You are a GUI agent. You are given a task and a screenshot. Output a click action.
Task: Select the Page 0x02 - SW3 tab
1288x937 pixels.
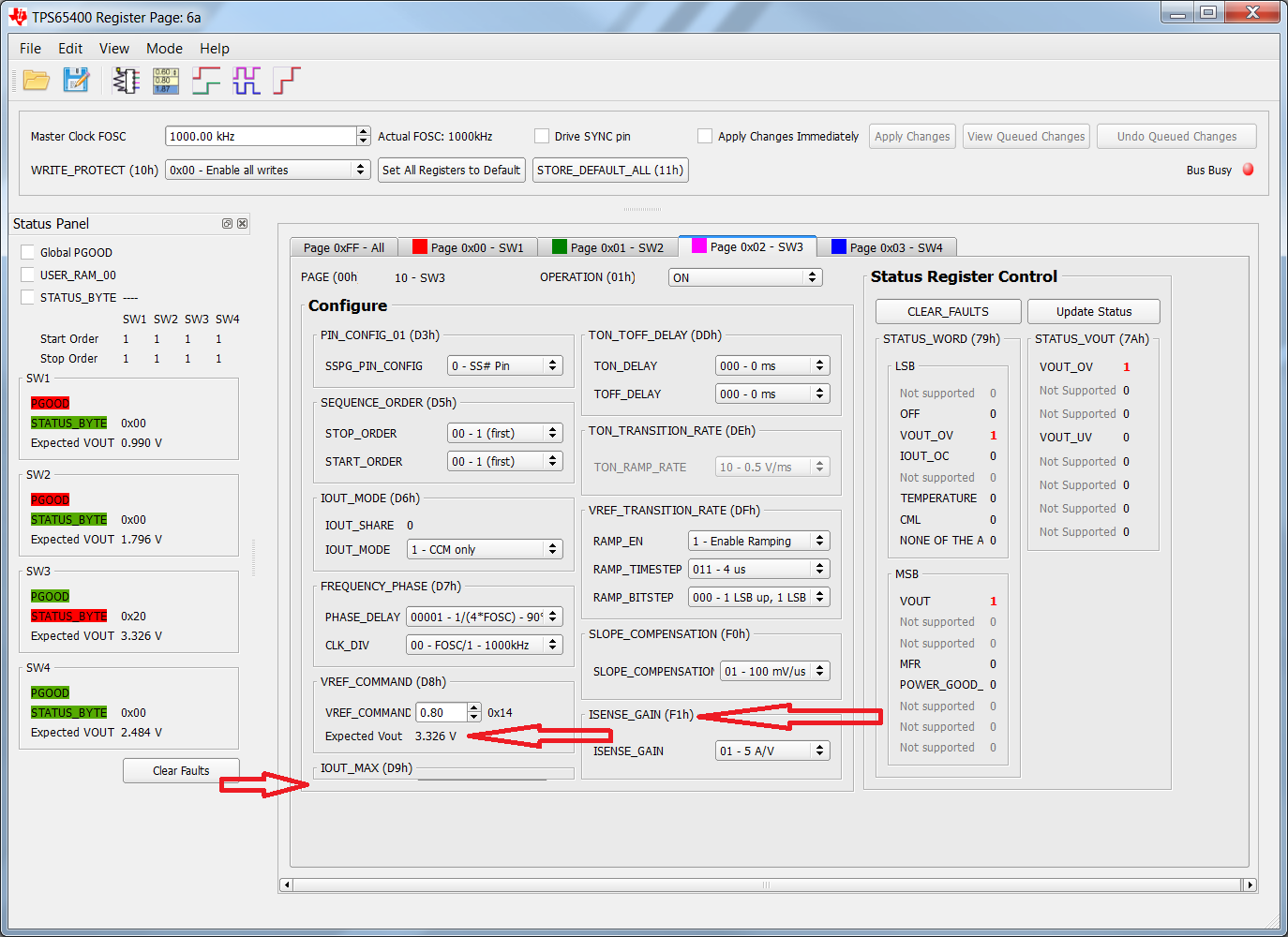point(747,246)
